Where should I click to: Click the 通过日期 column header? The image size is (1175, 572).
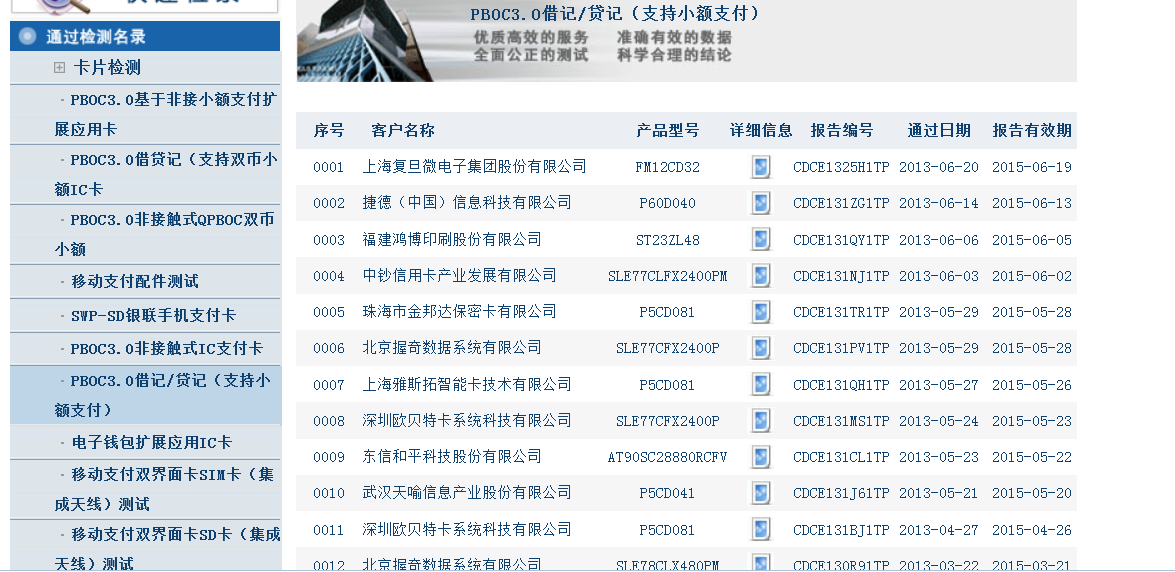pyautogui.click(x=938, y=130)
